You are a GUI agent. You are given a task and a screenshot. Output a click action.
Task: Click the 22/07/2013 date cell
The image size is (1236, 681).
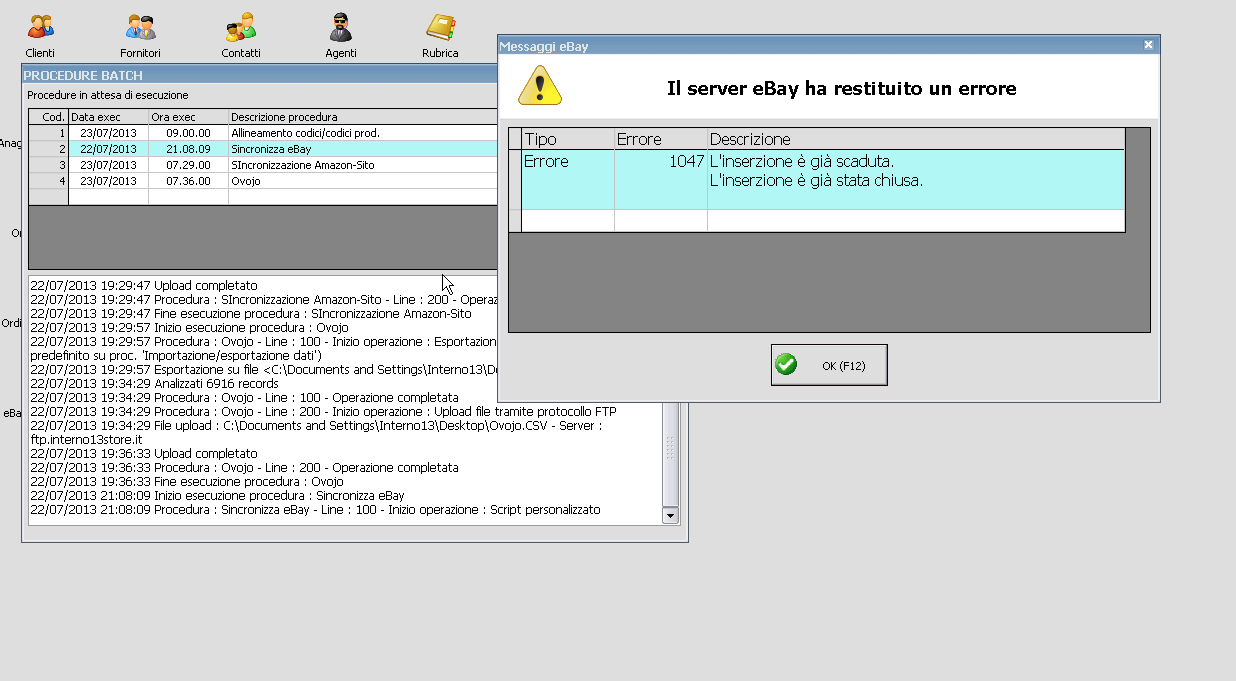[108, 148]
